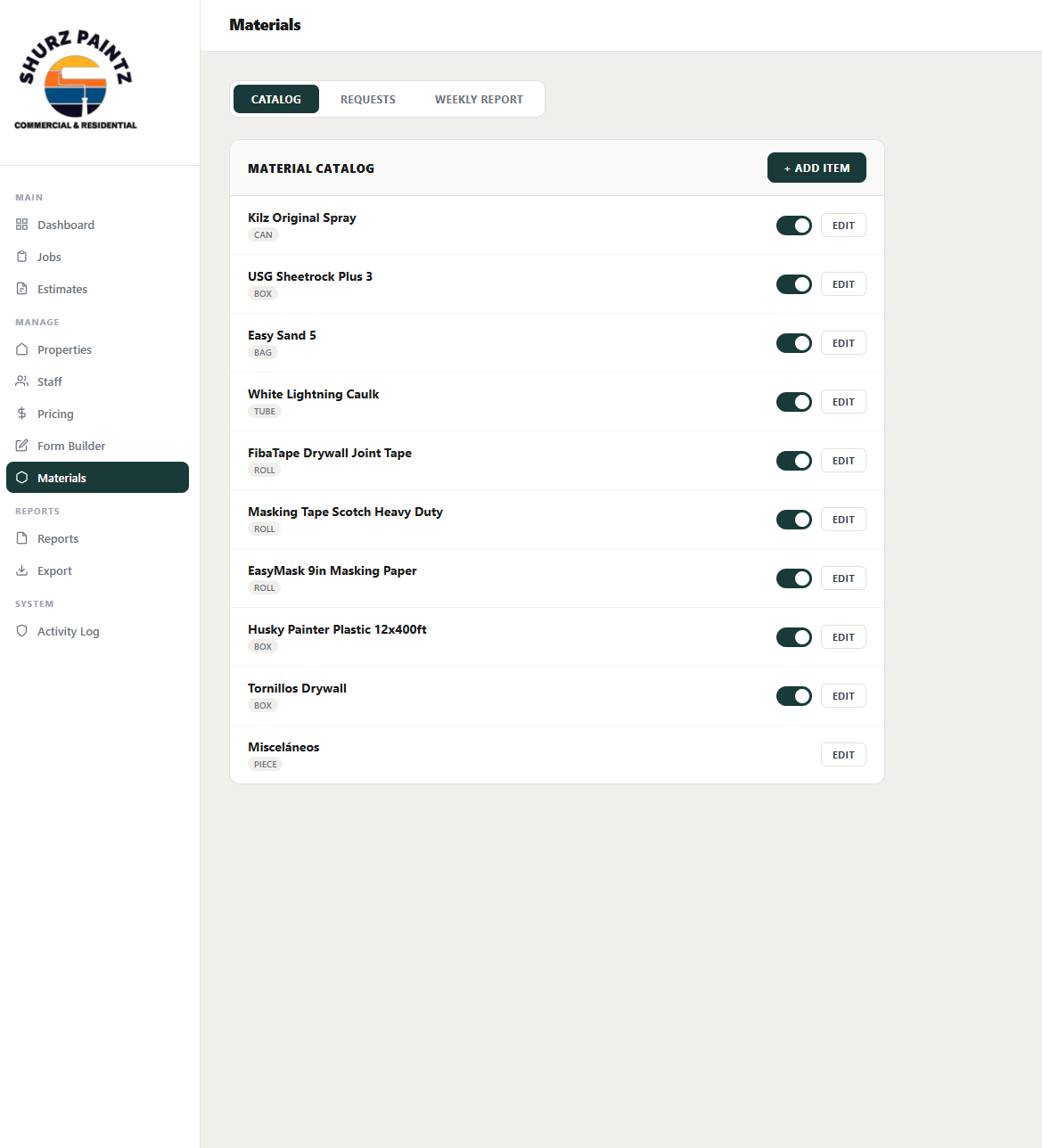
Task: Edit Husky Painter Plastic 12x400ft
Action: [843, 637]
